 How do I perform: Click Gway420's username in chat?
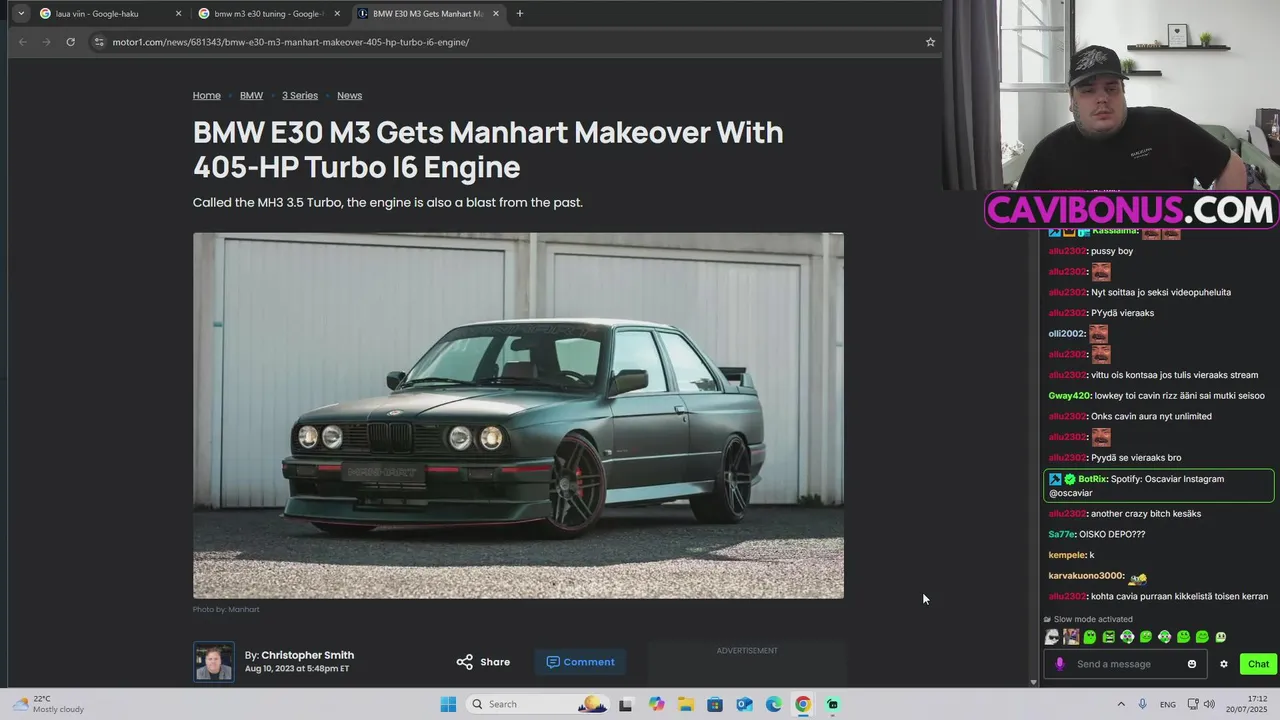1070,396
